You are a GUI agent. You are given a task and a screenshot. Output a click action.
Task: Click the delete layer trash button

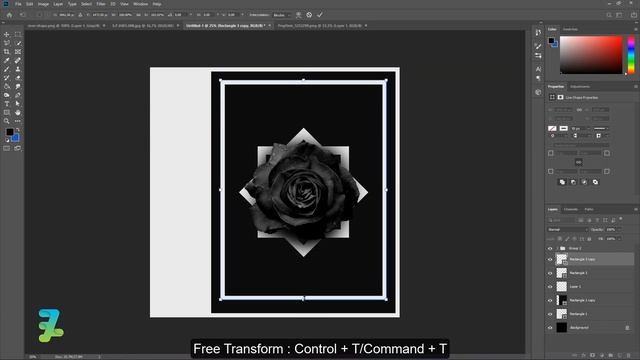[x=629, y=356]
